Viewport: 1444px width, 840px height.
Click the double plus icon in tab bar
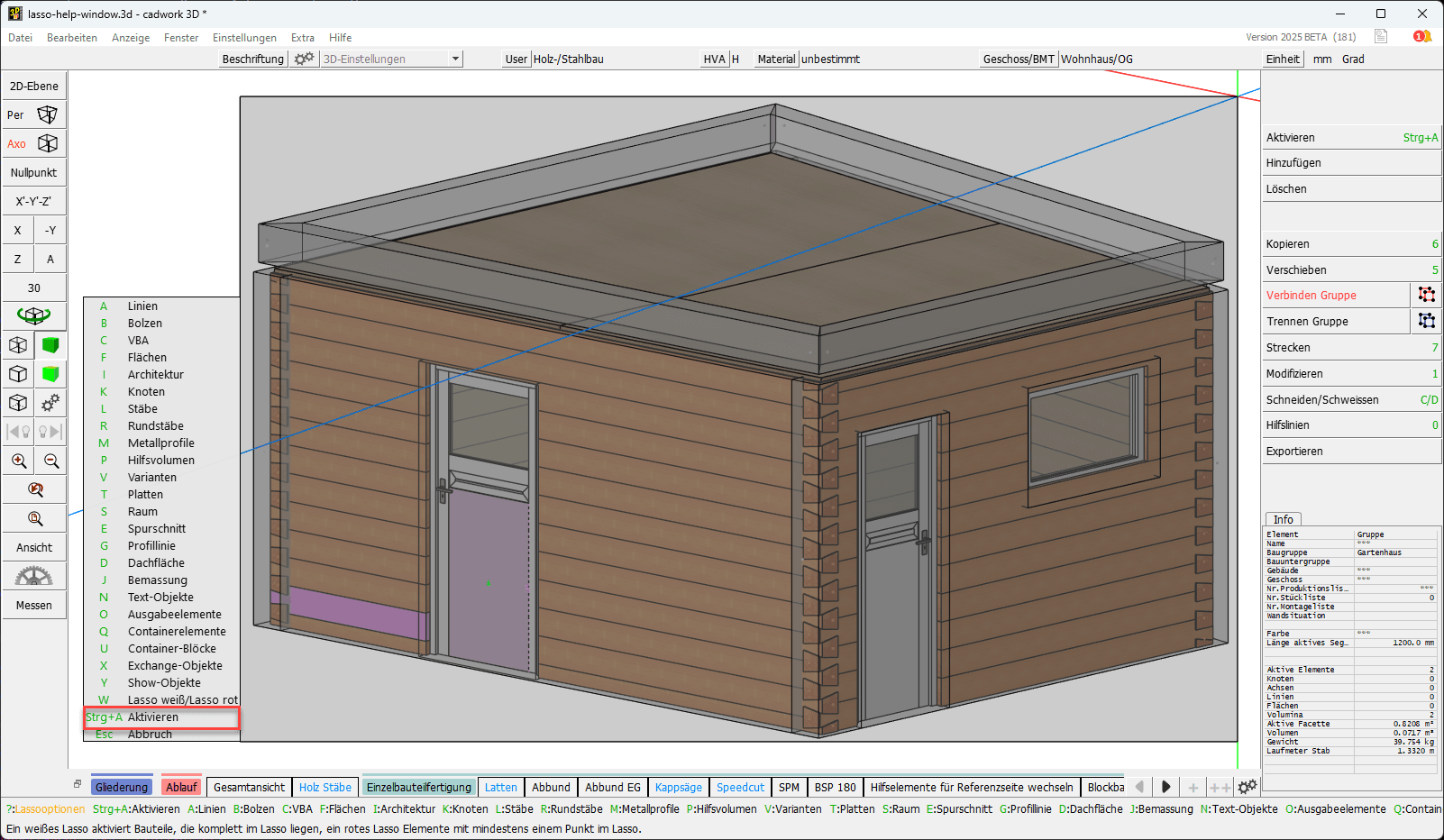click(x=1220, y=787)
